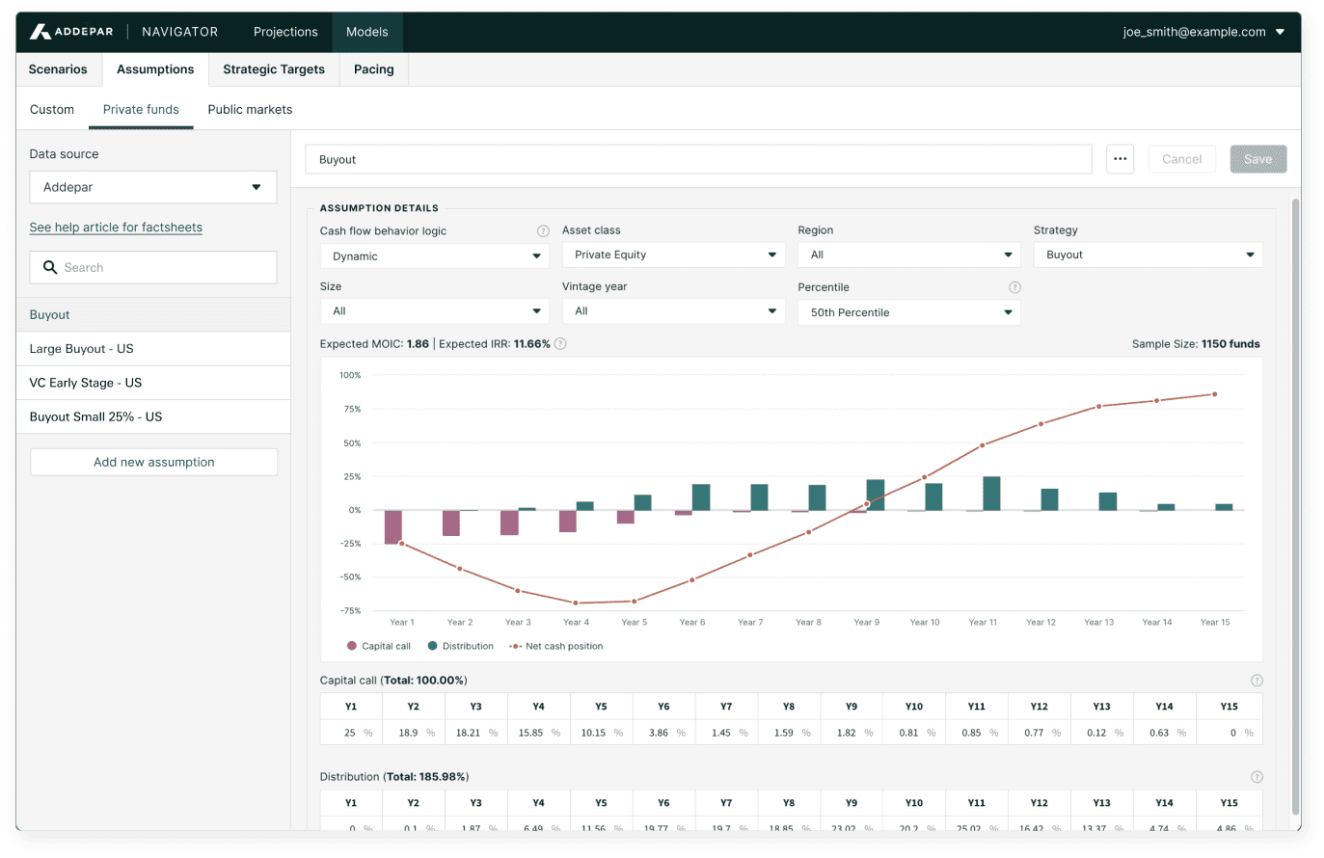Click the help icon for Distribution table

coord(1256,777)
